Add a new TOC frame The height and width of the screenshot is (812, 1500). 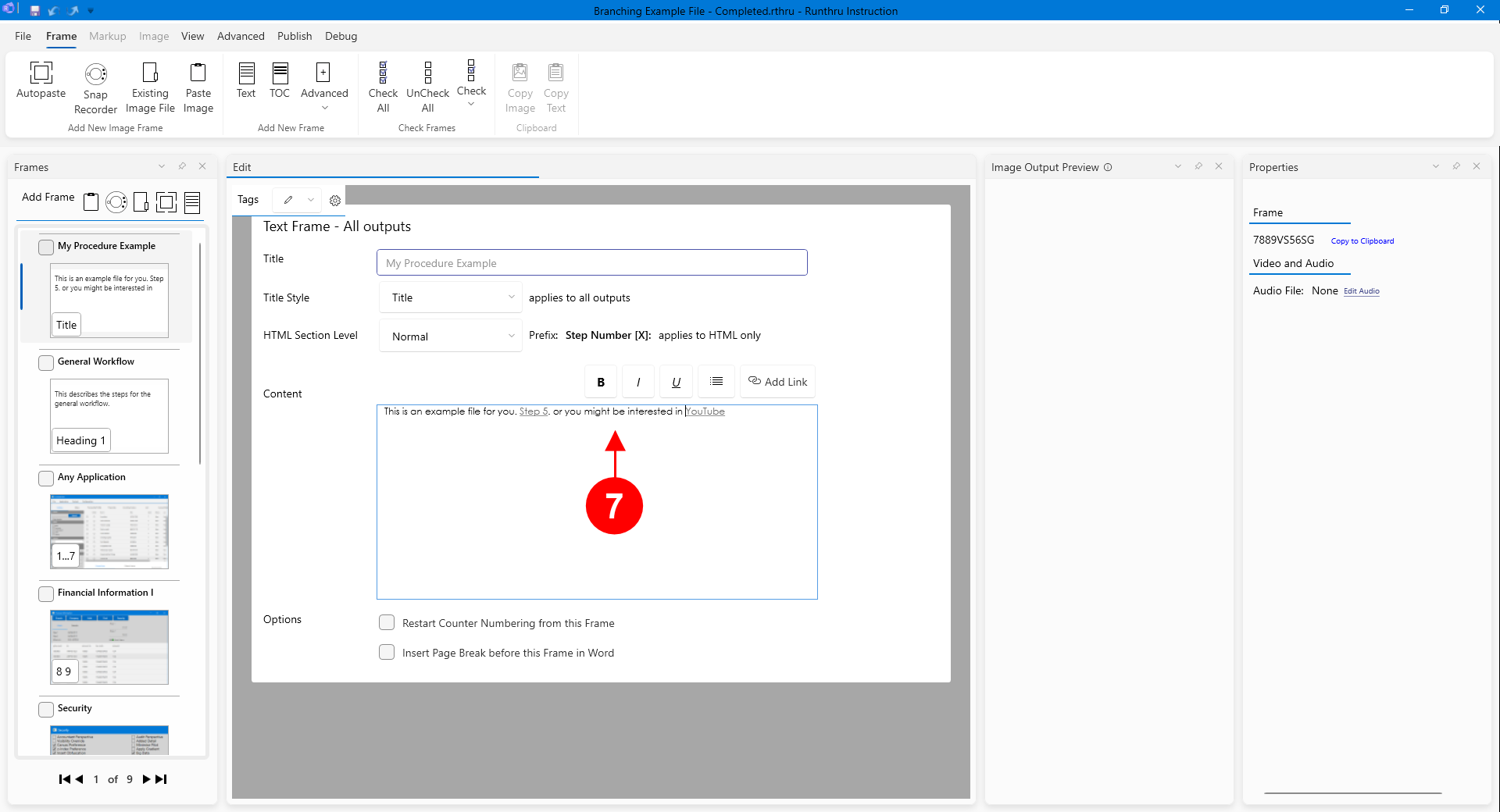[x=280, y=73]
